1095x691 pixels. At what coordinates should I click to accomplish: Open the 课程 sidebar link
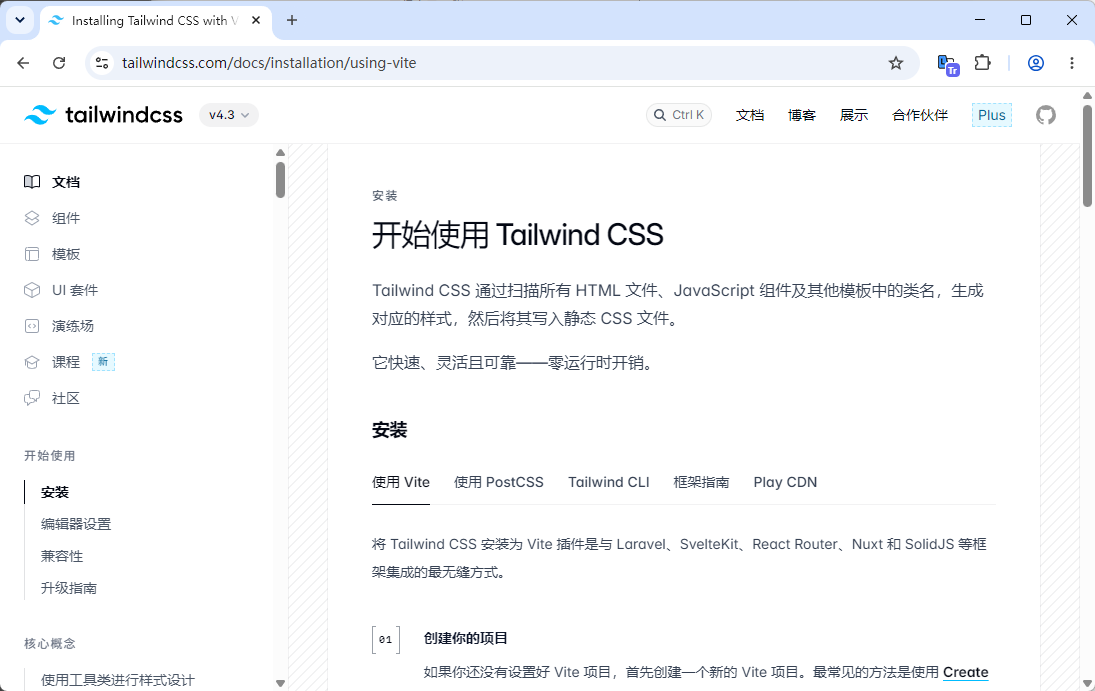tap(66, 362)
